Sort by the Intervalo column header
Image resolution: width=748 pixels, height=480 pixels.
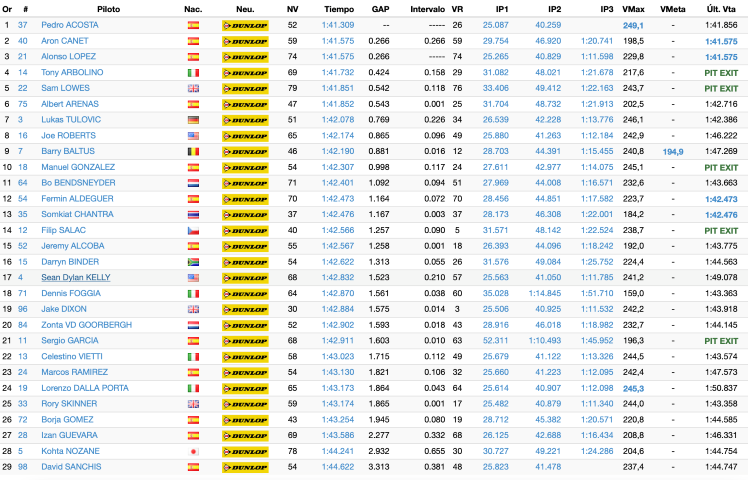(x=427, y=9)
